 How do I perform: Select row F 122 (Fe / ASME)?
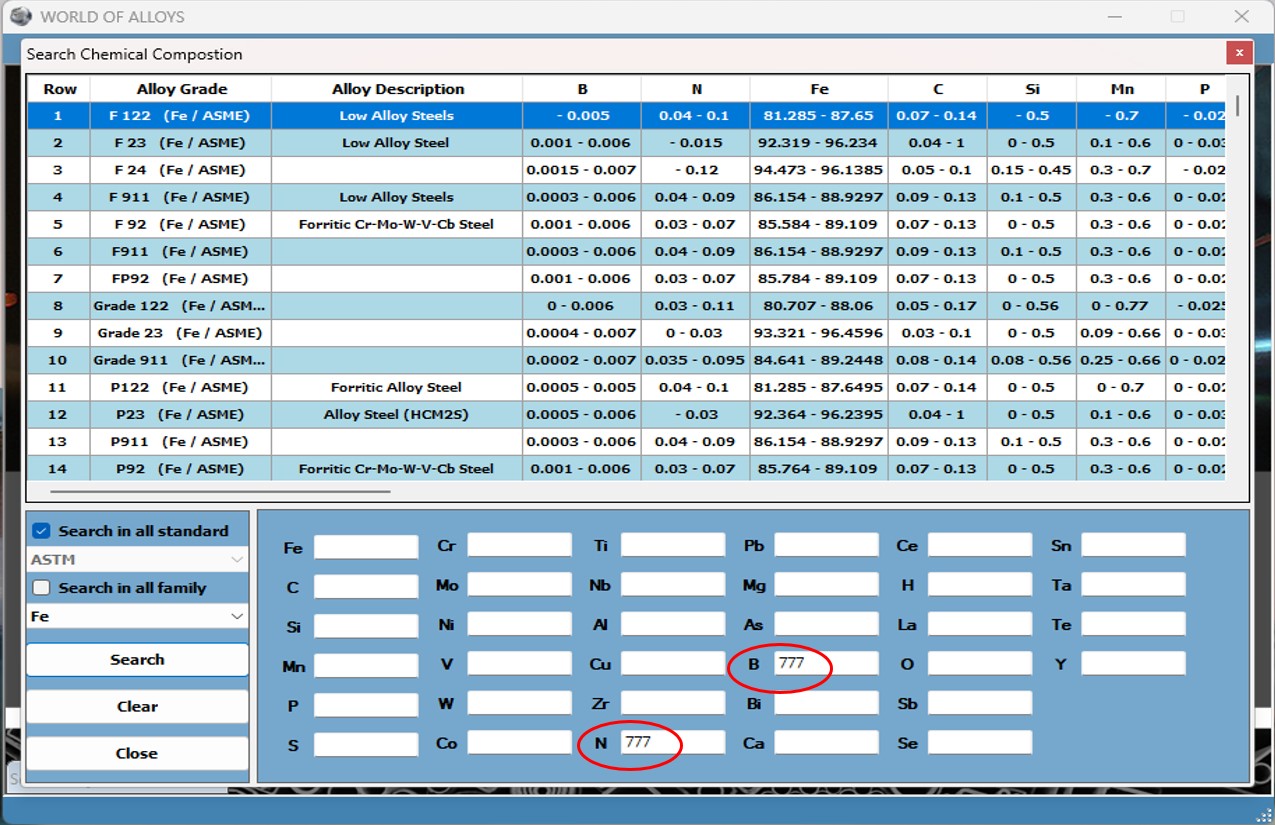click(x=627, y=115)
